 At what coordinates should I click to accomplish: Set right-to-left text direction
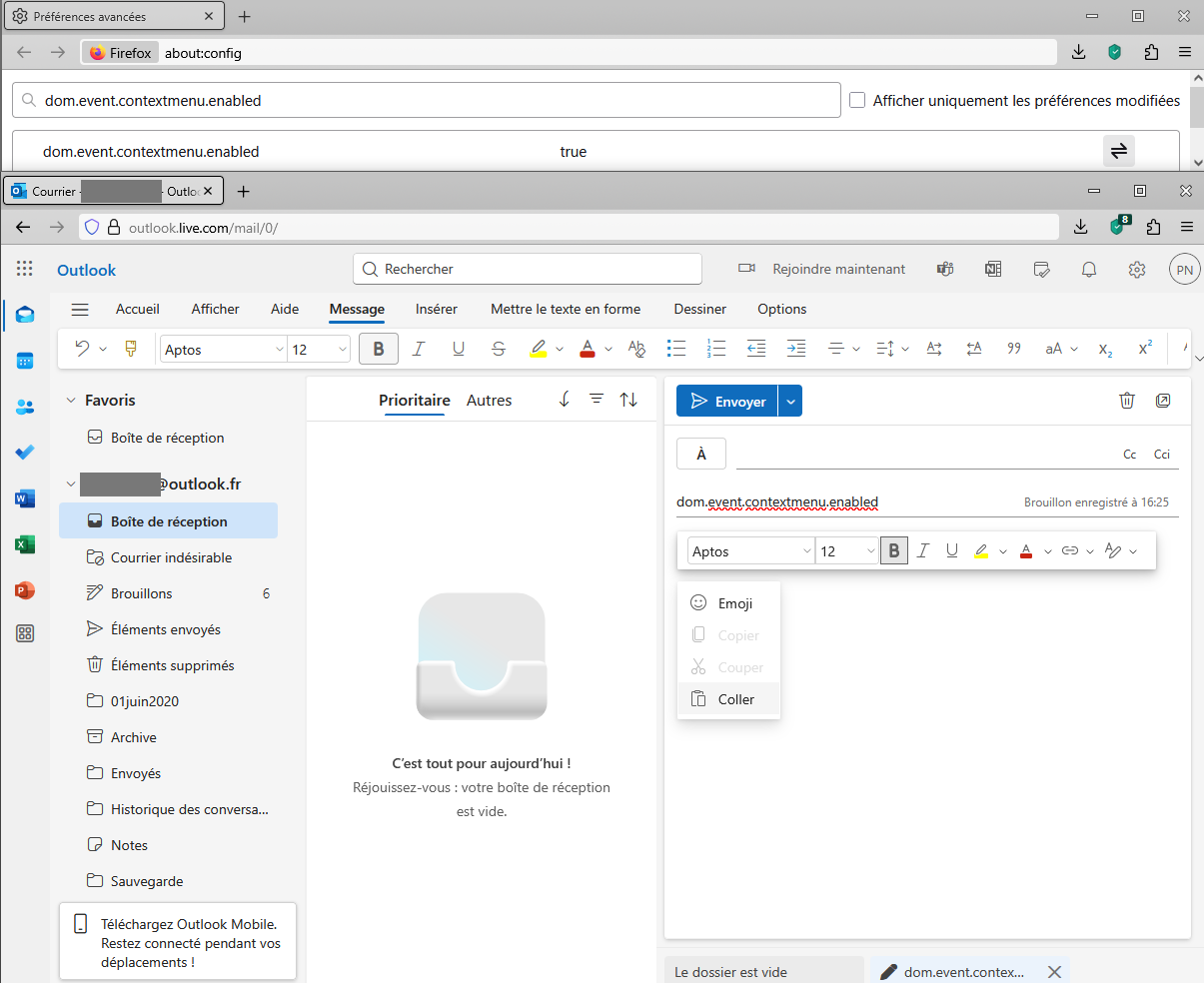[x=974, y=349]
